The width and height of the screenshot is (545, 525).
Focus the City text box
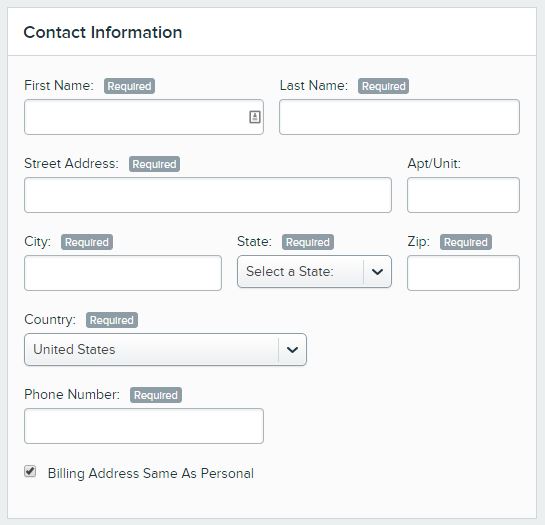pyautogui.click(x=123, y=273)
